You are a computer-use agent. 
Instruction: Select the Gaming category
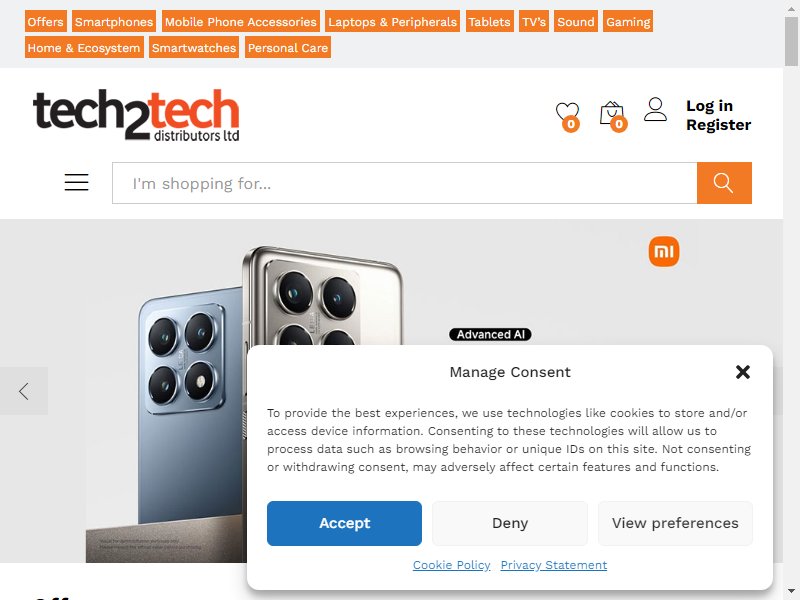[x=628, y=21]
